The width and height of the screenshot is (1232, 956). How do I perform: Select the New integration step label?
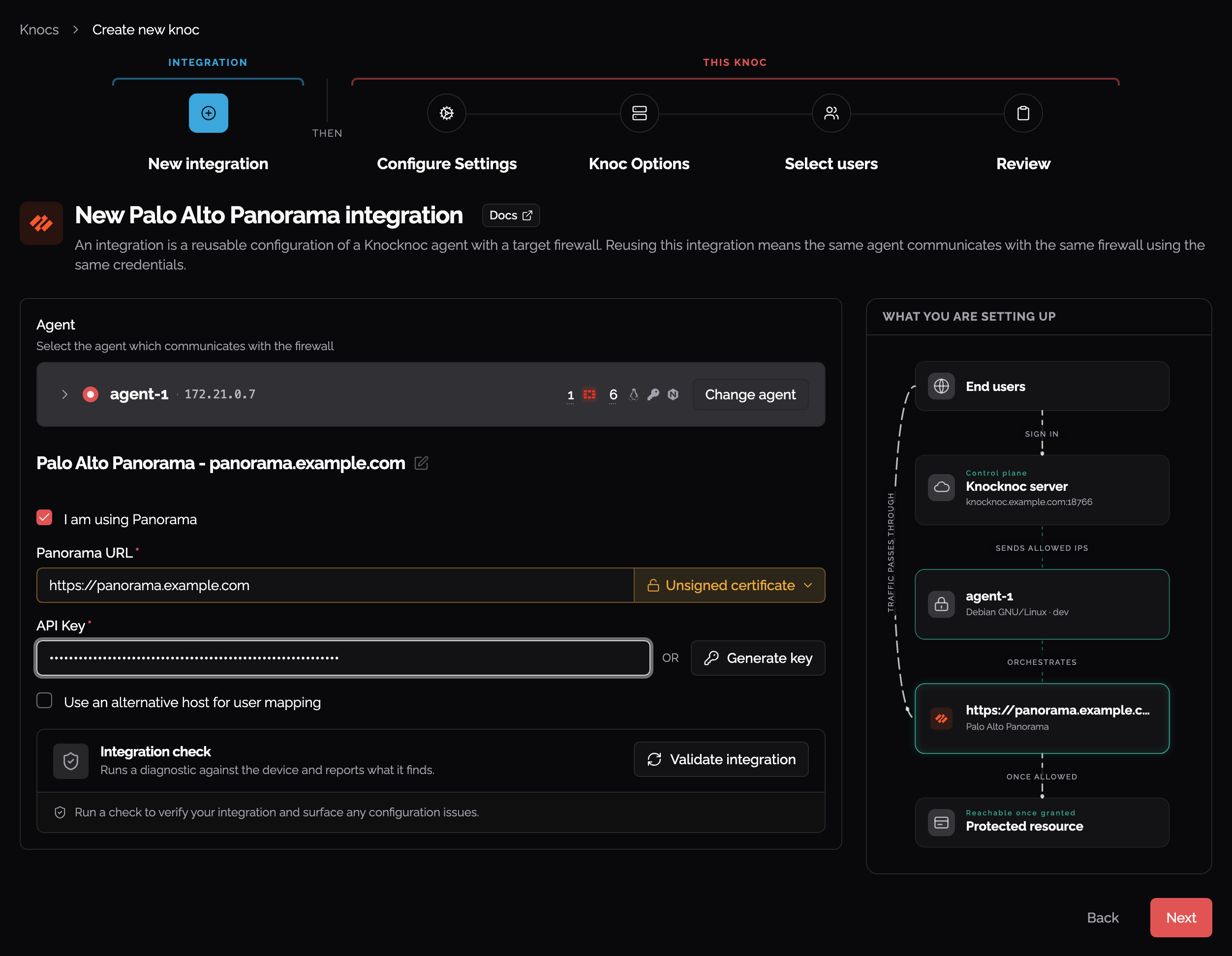pyautogui.click(x=208, y=163)
